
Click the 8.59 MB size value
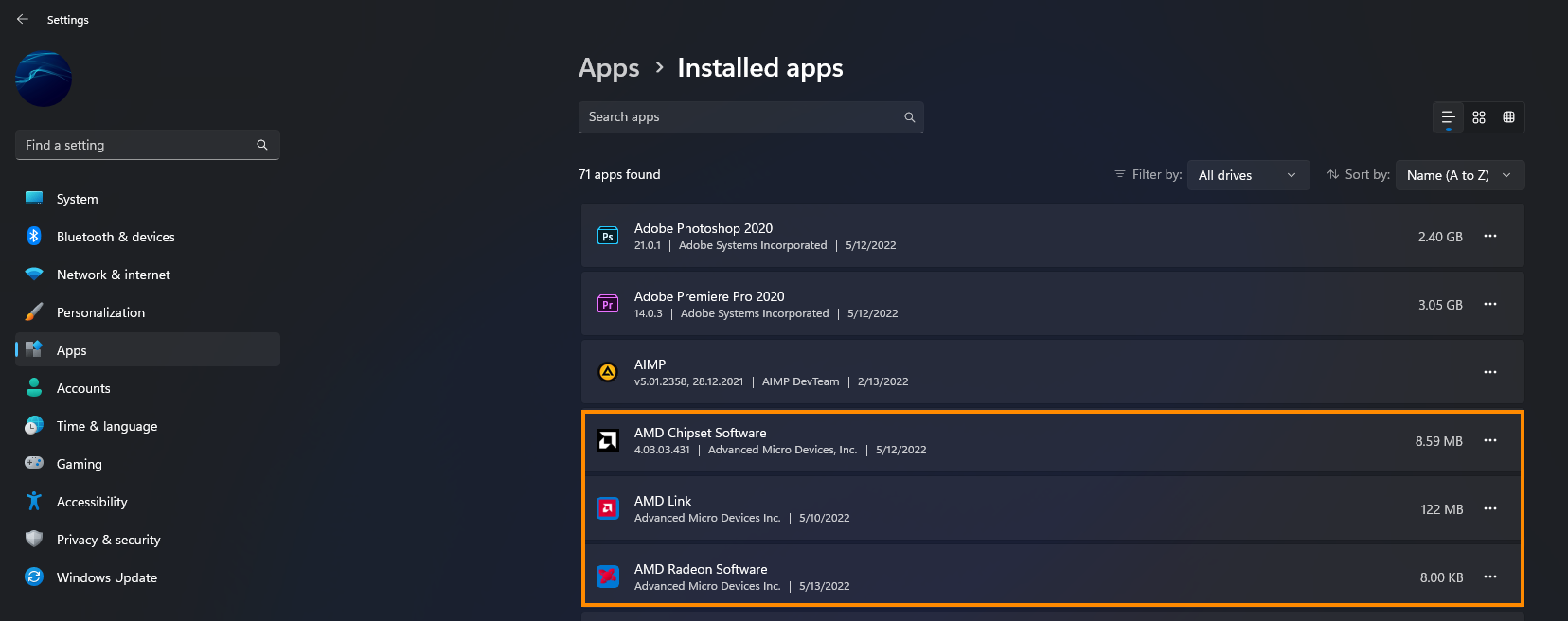click(x=1439, y=441)
